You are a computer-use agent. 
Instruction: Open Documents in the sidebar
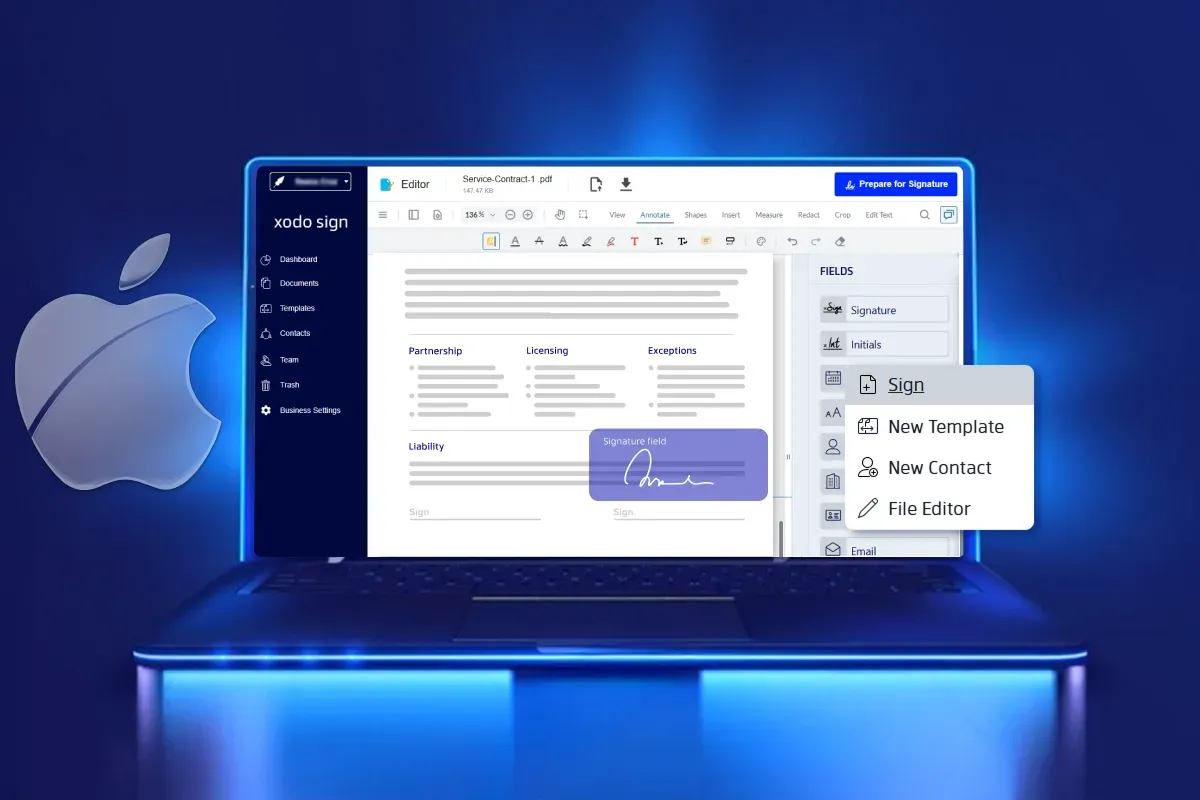pos(299,284)
